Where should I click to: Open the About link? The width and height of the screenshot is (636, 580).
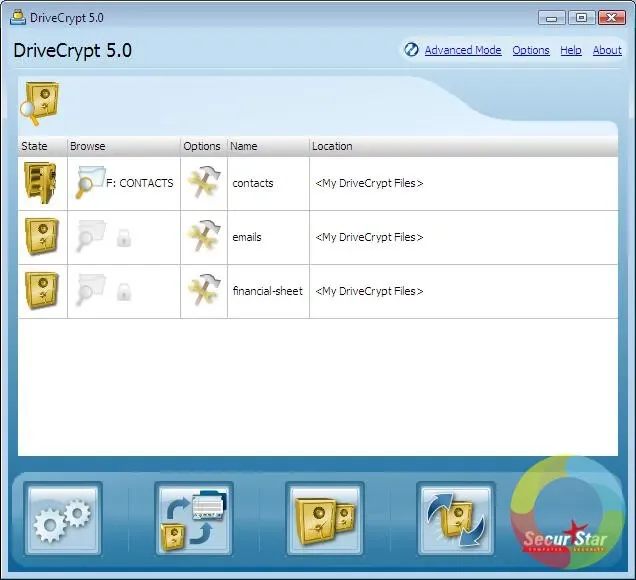pyautogui.click(x=607, y=50)
